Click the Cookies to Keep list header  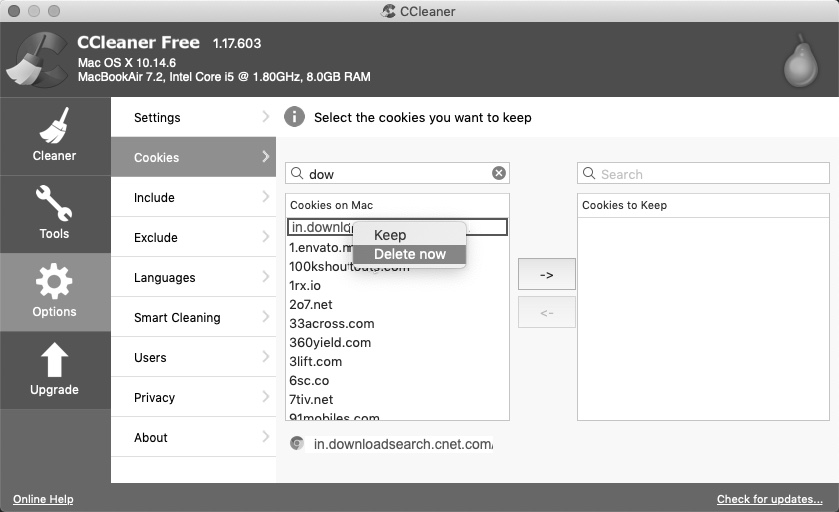point(703,205)
